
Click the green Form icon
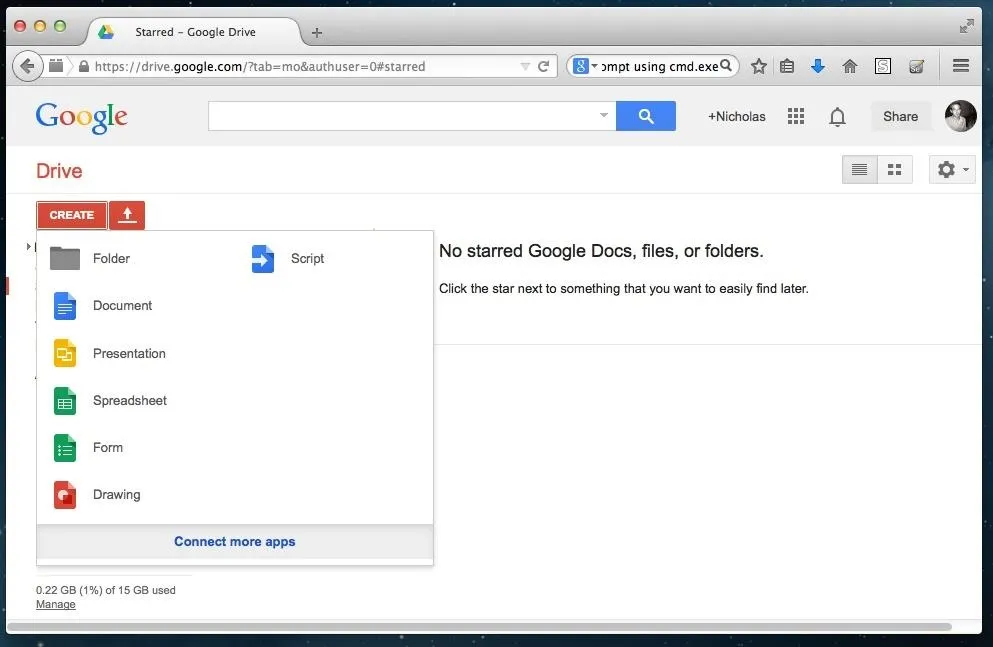point(65,448)
